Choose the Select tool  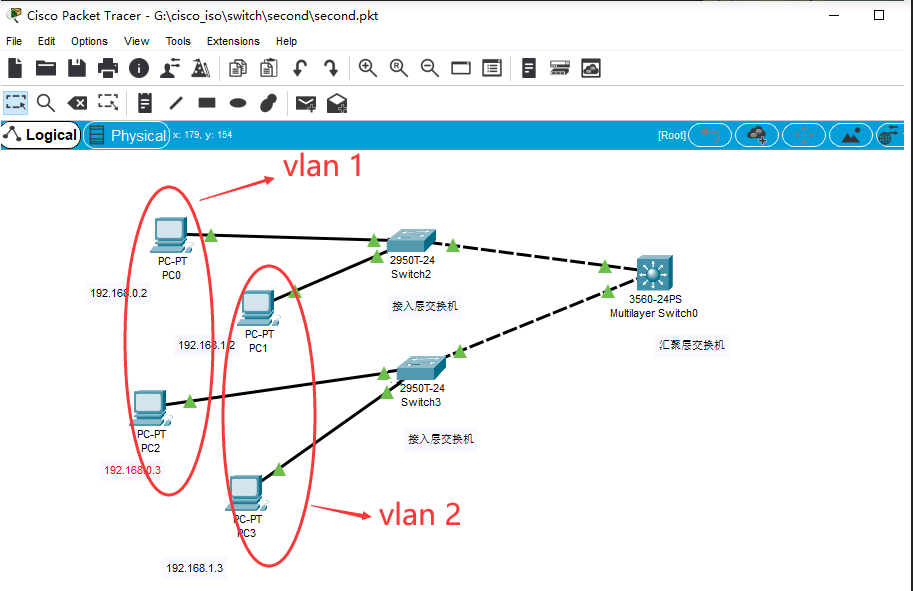click(x=16, y=103)
